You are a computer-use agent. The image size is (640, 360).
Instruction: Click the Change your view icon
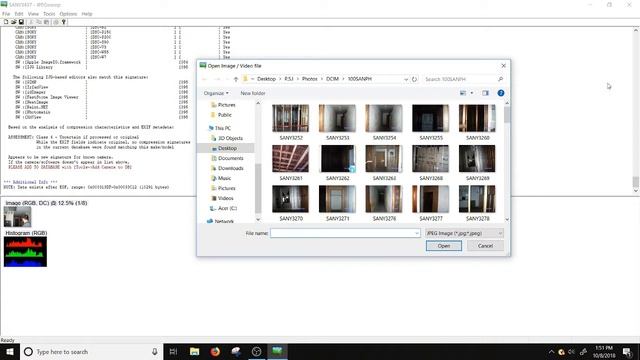(463, 93)
